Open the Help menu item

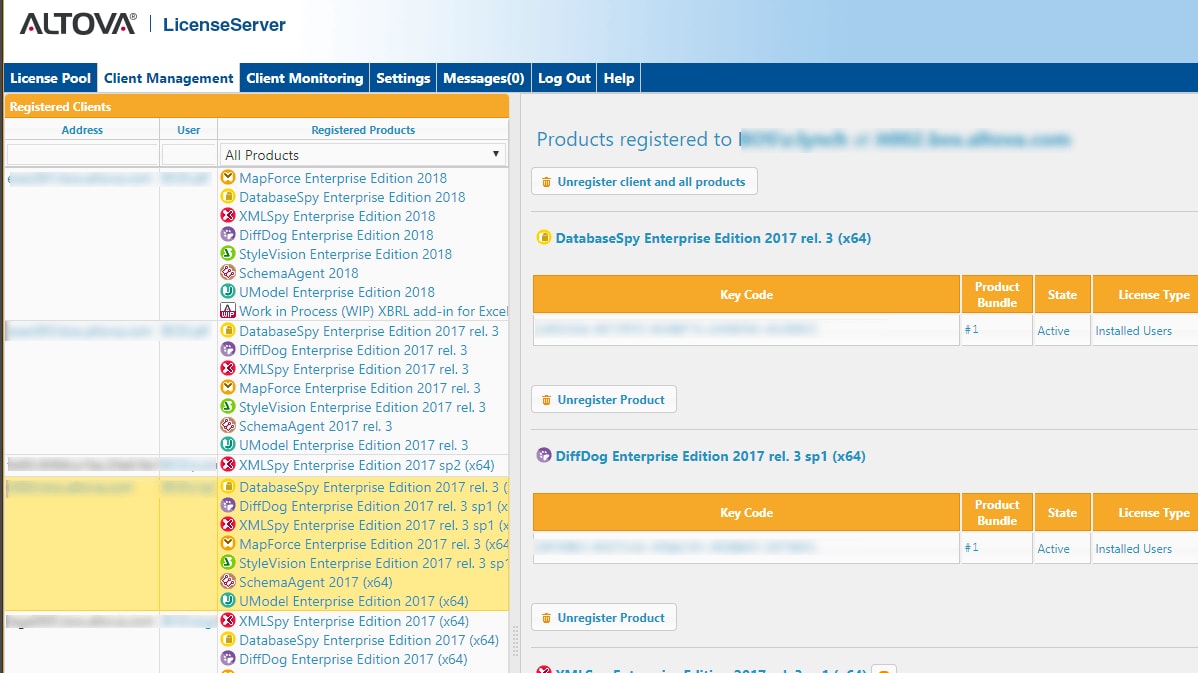[619, 78]
